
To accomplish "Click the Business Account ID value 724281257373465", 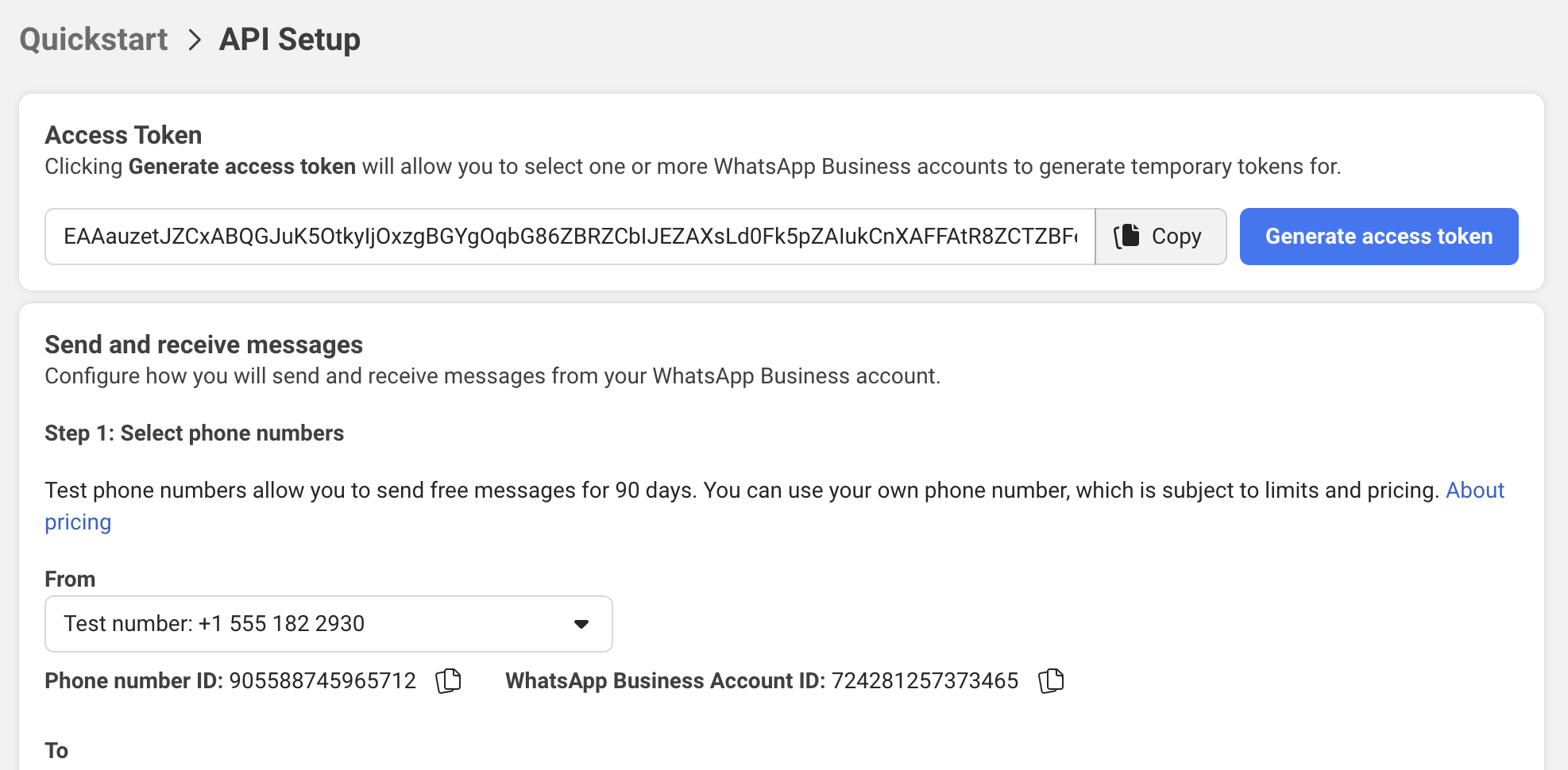I will point(925,681).
